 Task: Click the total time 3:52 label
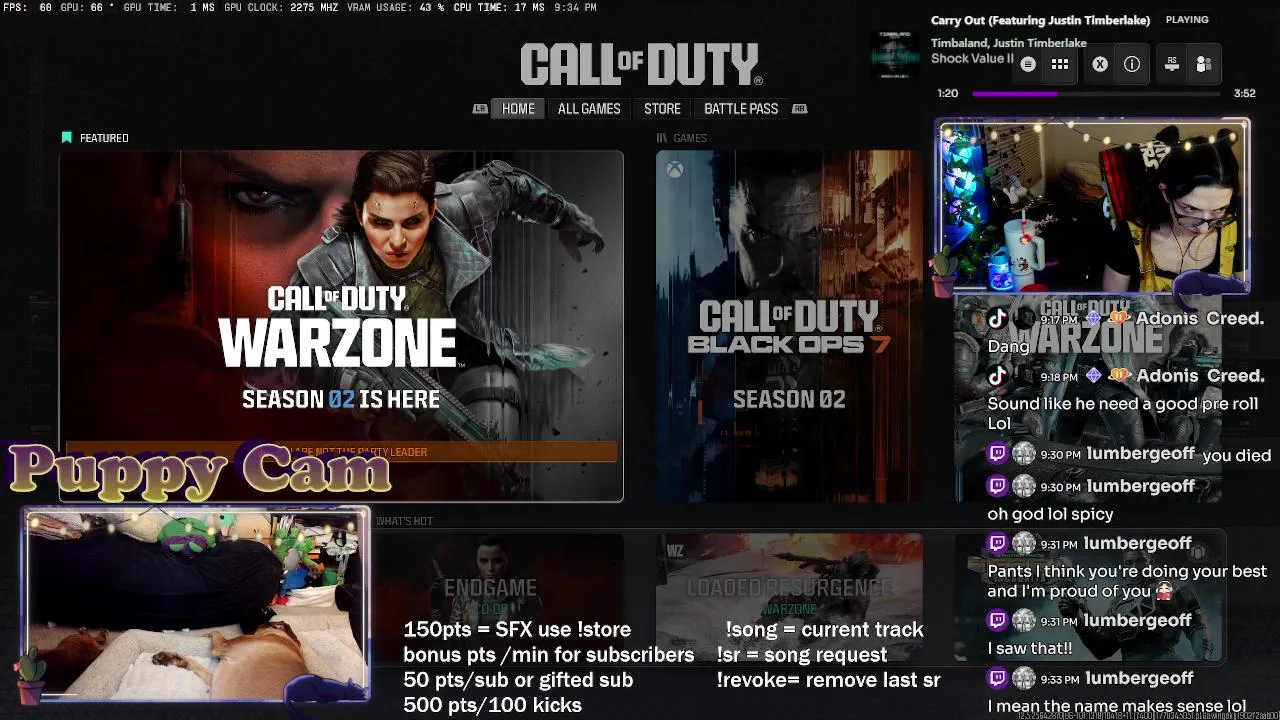[1244, 93]
